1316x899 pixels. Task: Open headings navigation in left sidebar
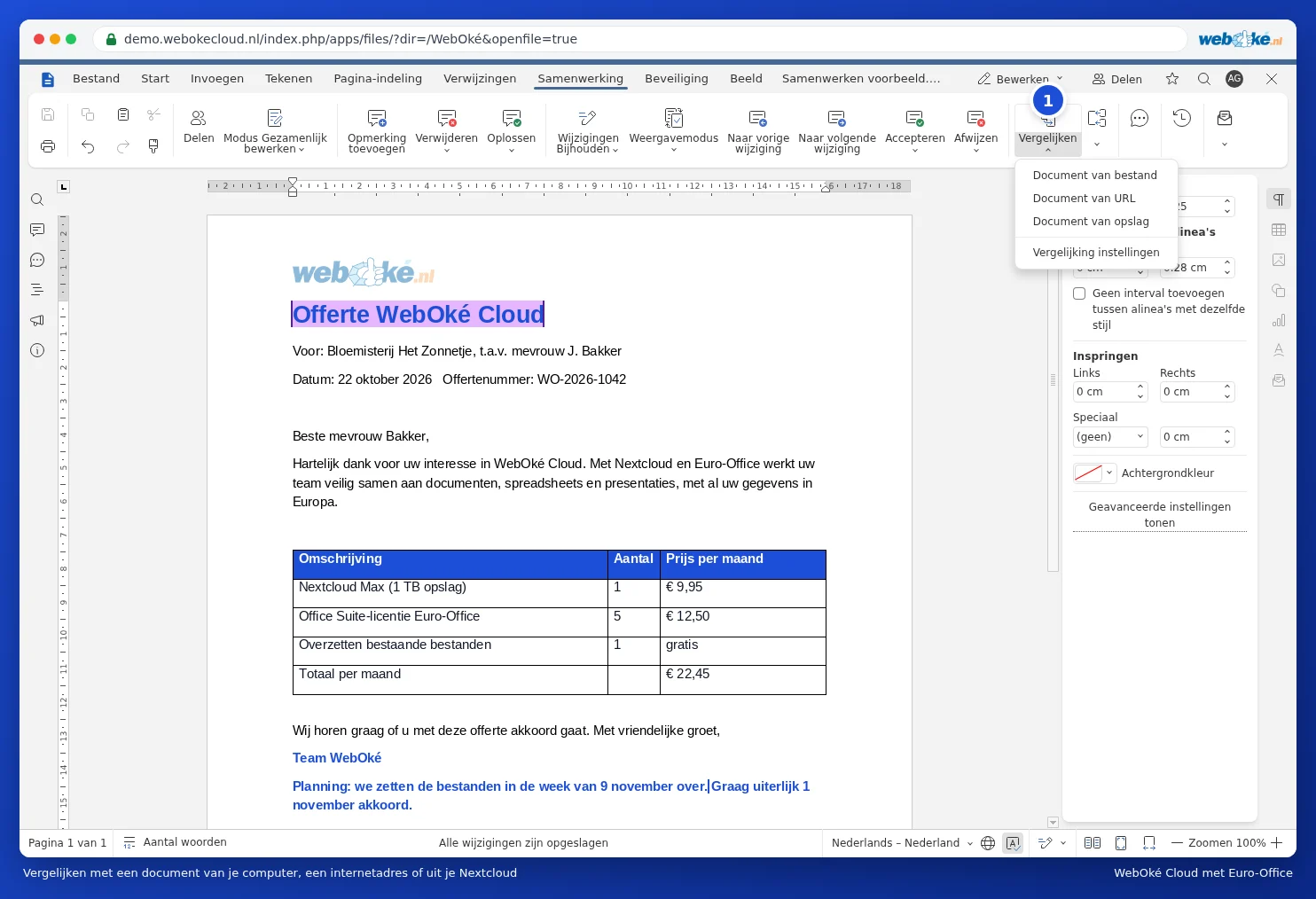point(37,290)
